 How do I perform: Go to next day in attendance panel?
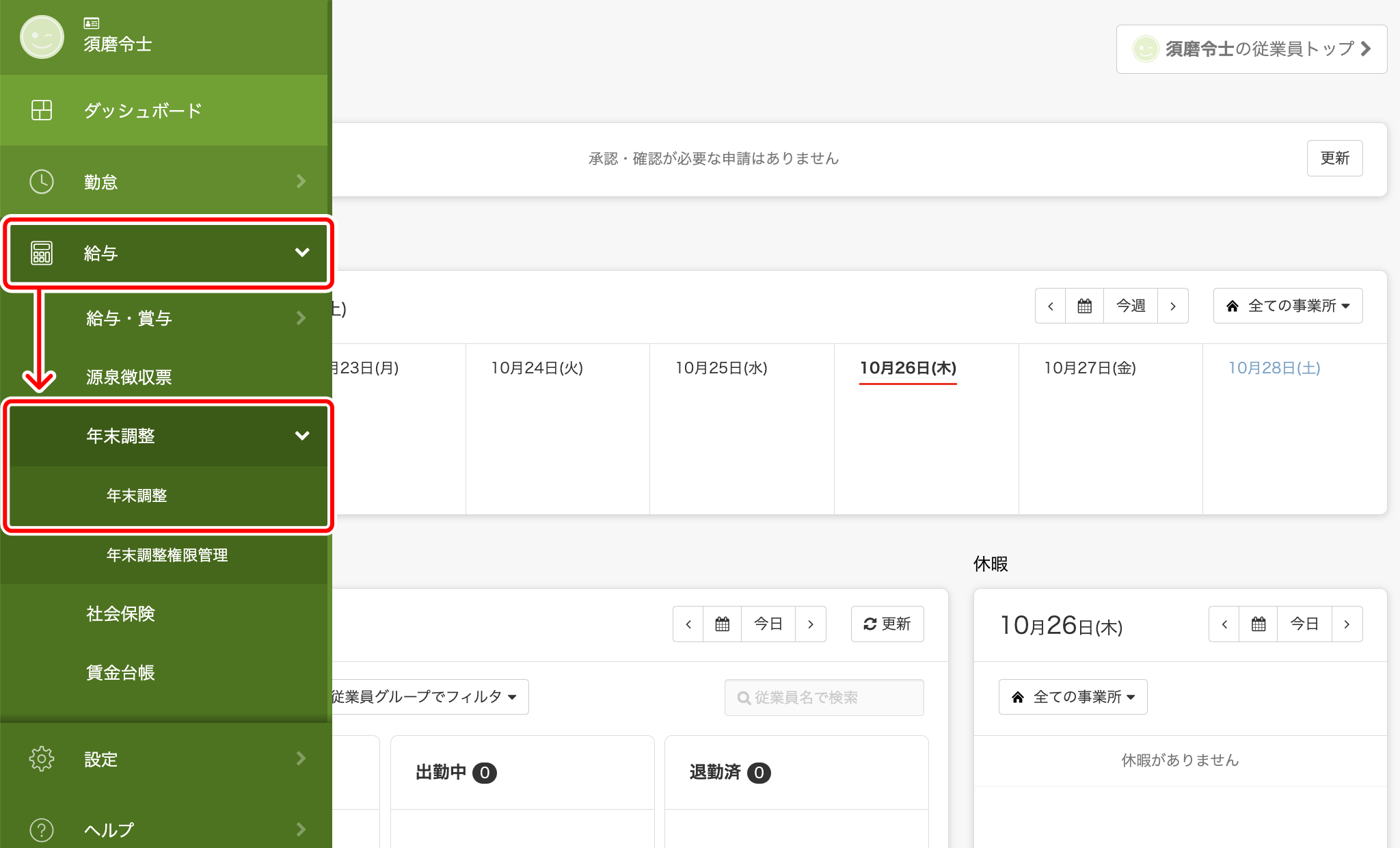(811, 624)
